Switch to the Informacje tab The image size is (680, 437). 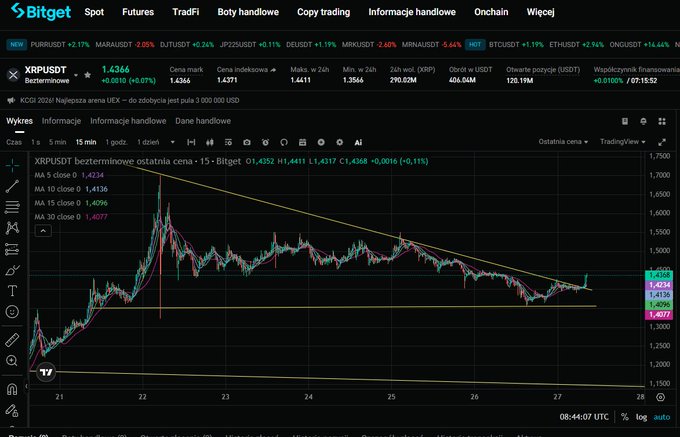tap(61, 121)
